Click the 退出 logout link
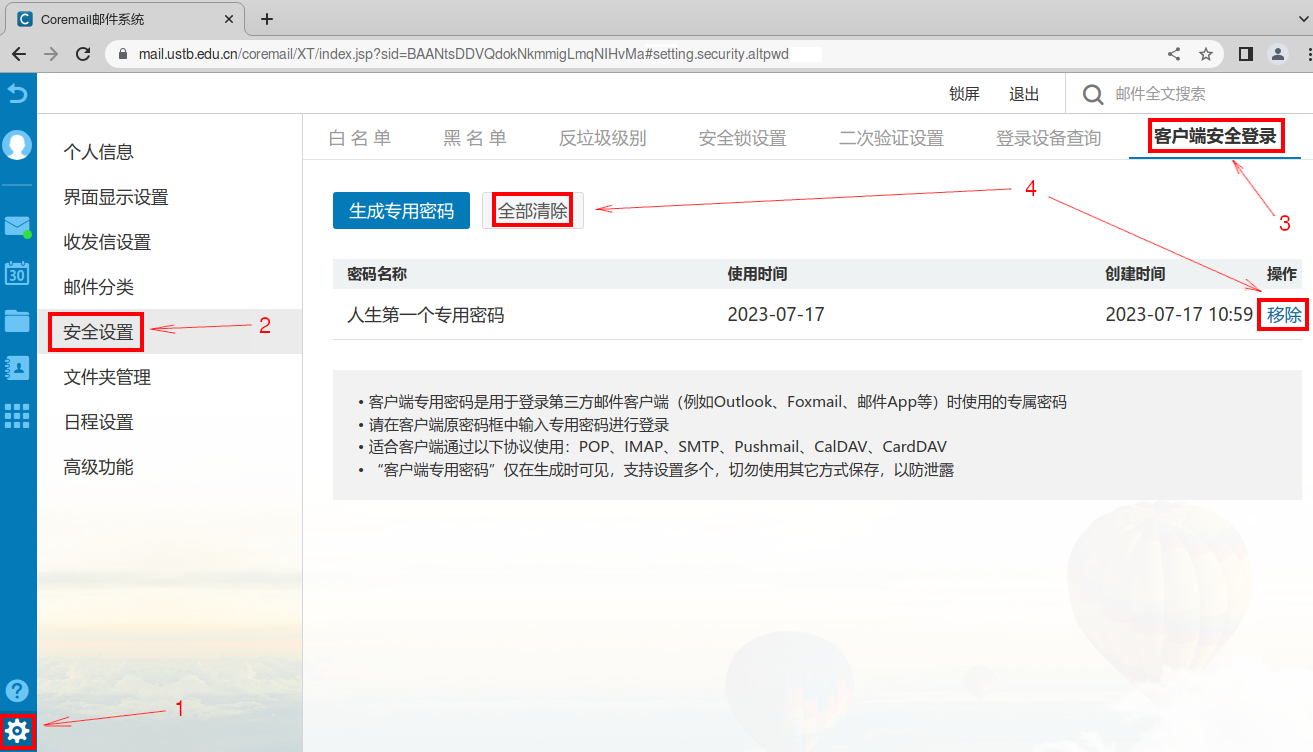 click(x=1024, y=94)
